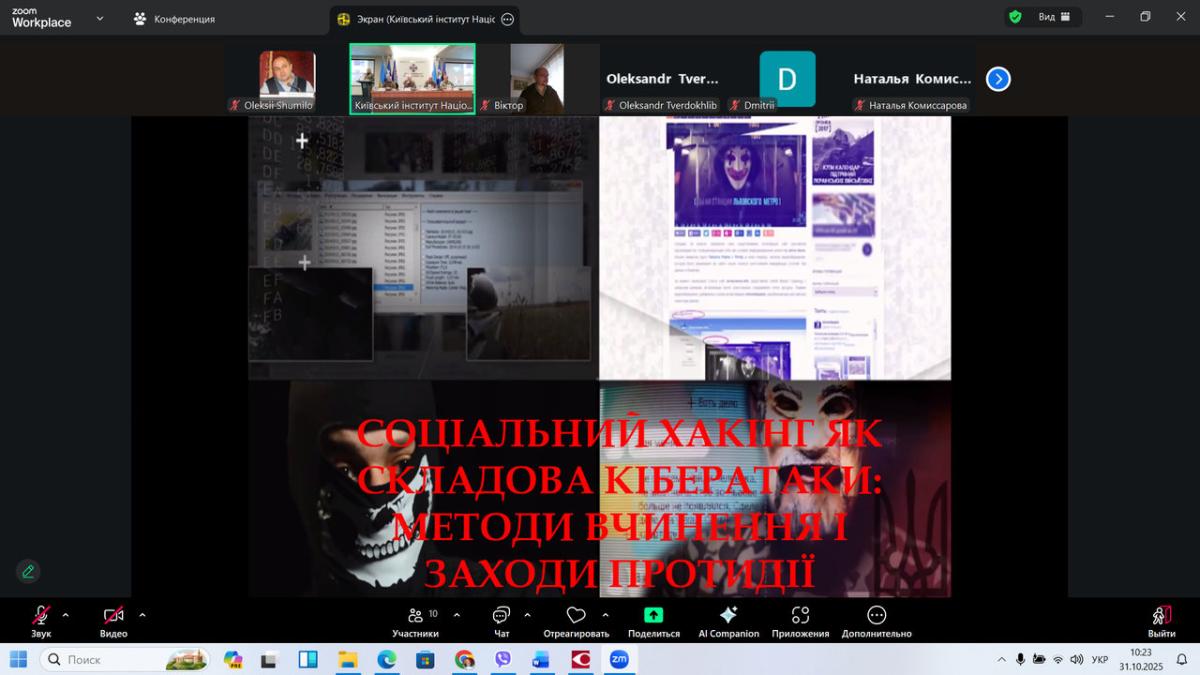Image resolution: width=1200 pixels, height=675 pixels.
Task: Select Oleksandr Tverdokhlib participant tile
Action: point(661,79)
